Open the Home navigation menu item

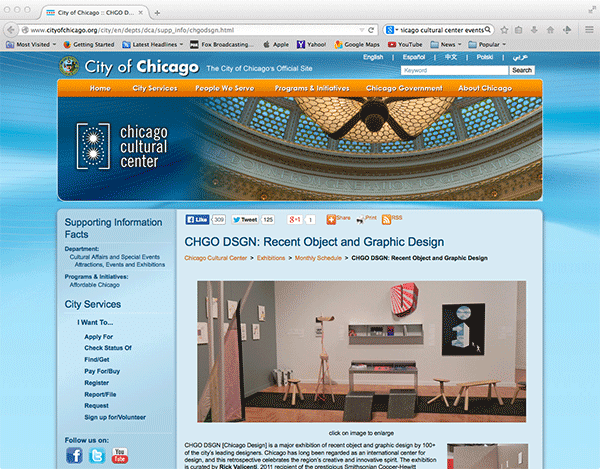tap(100, 88)
